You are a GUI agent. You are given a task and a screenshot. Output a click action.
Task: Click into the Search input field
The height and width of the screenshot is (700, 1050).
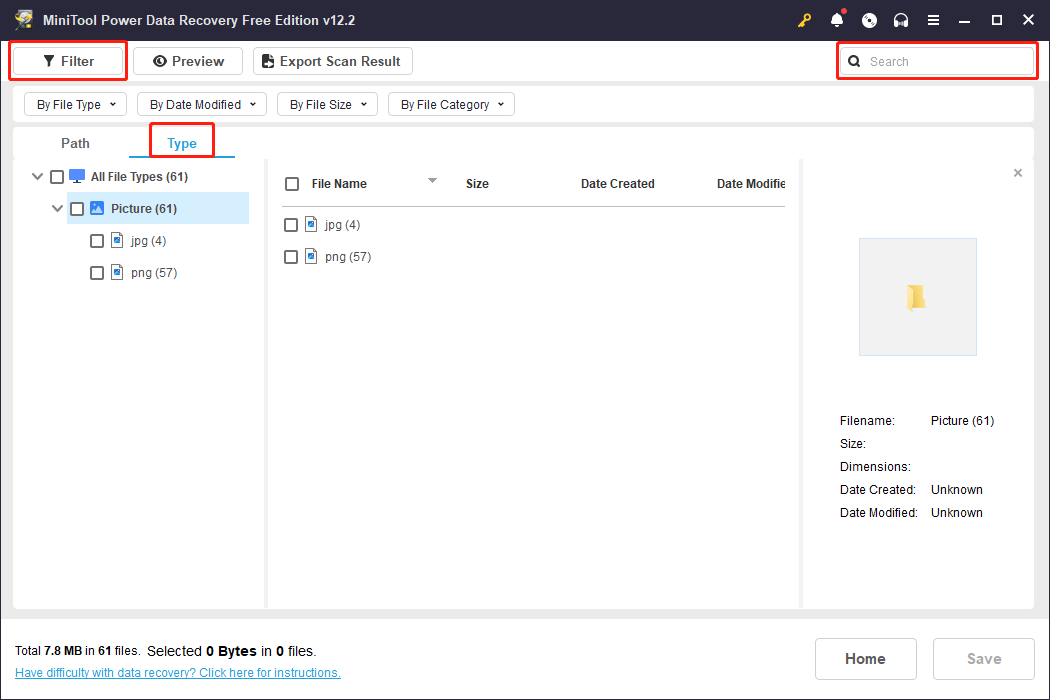pos(937,62)
